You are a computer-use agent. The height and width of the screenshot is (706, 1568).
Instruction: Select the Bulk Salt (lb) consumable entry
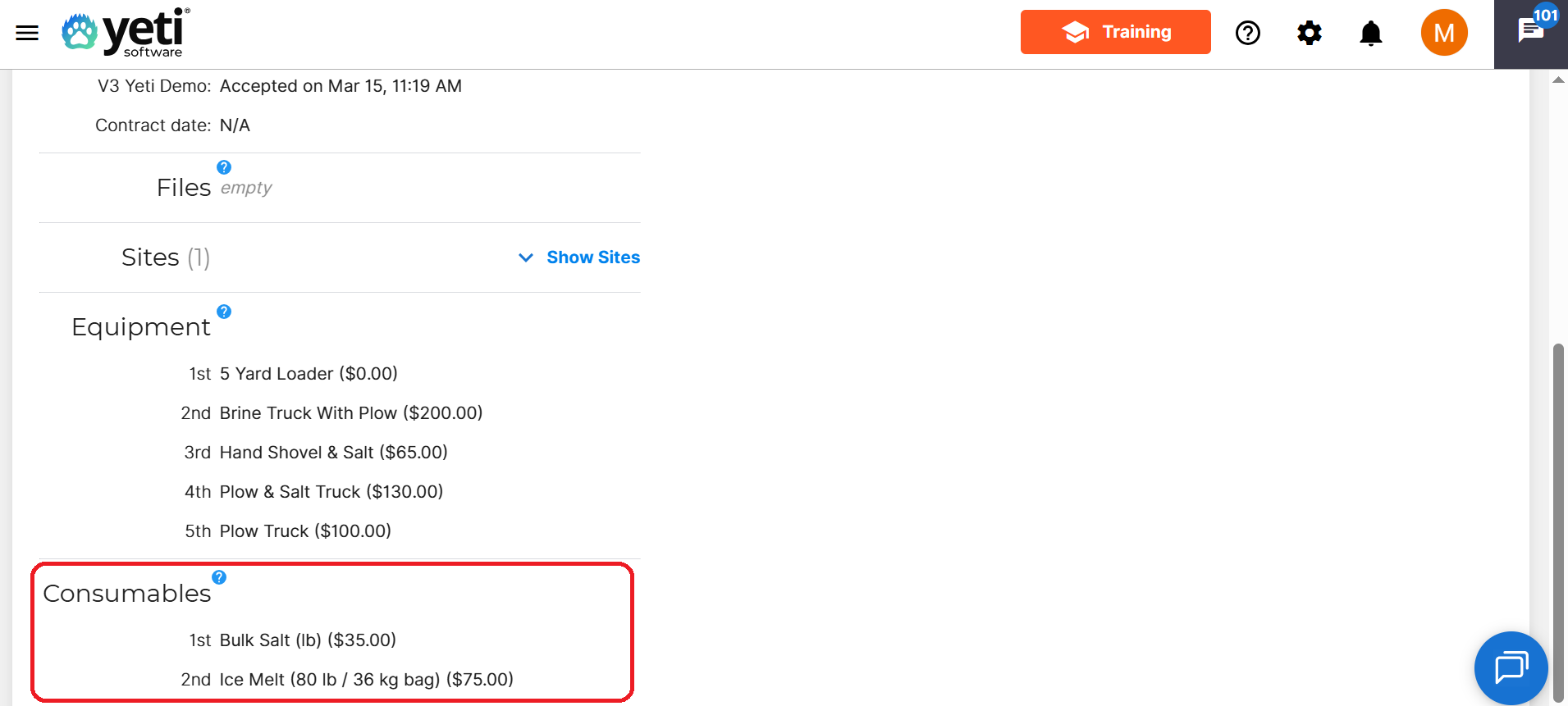(308, 640)
